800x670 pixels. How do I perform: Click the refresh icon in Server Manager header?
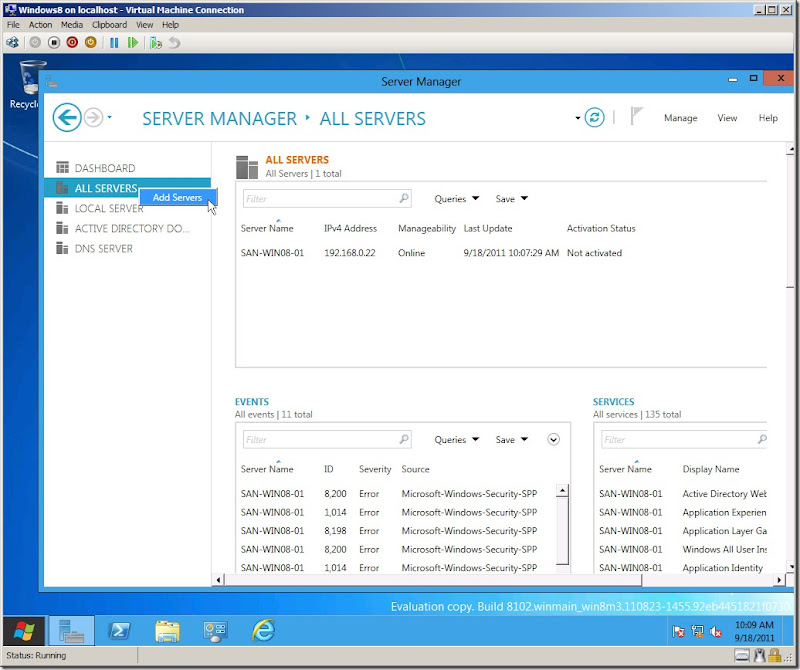(x=595, y=118)
